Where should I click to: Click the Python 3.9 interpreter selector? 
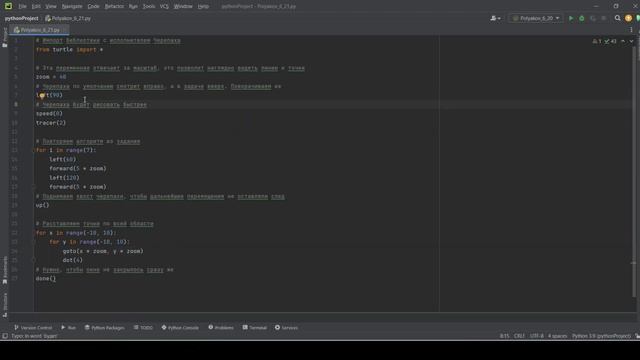tap(601, 336)
